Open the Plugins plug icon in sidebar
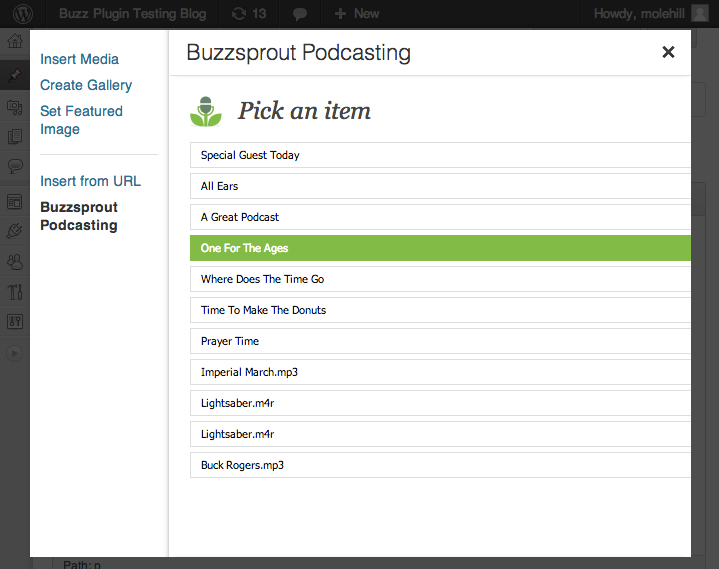The width and height of the screenshot is (719, 569). coord(15,231)
